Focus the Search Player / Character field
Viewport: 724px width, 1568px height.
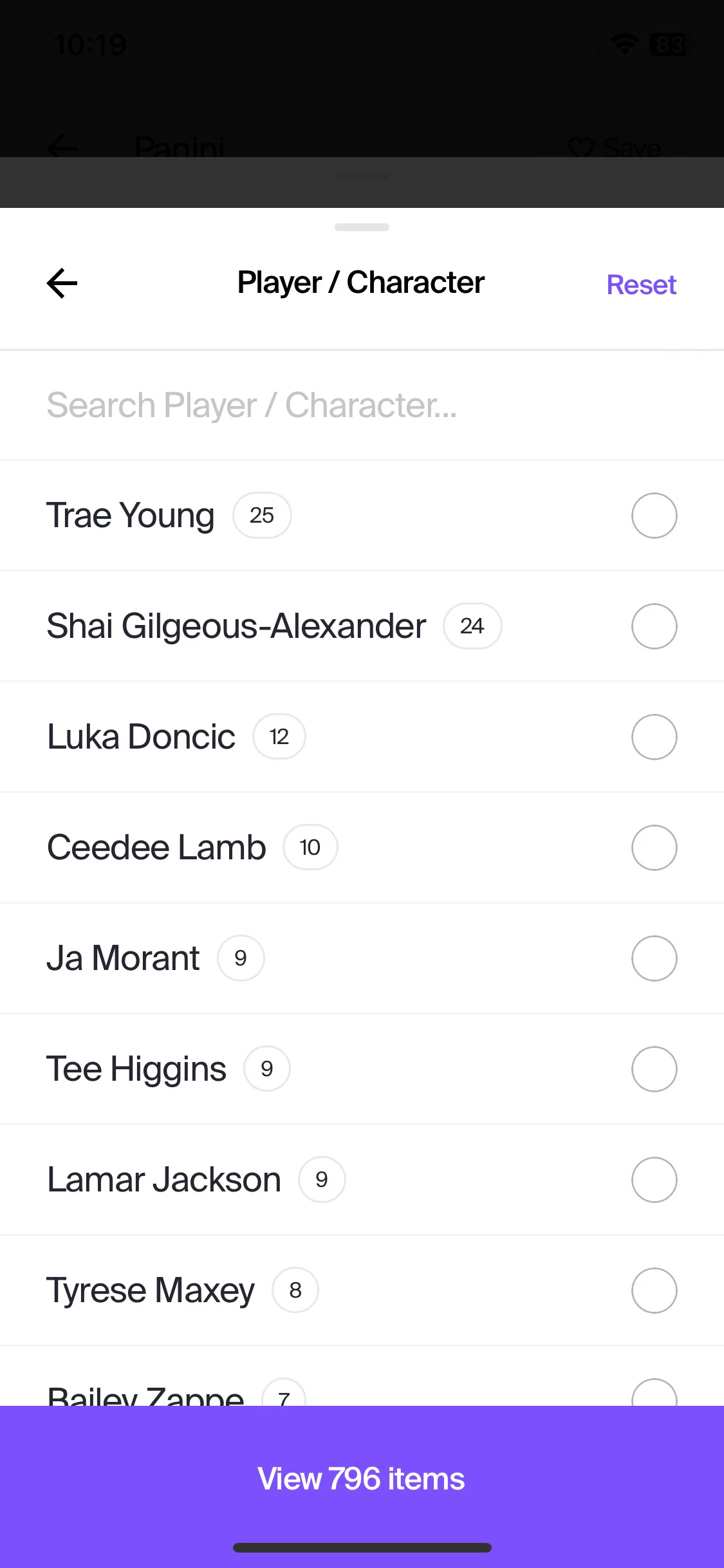[362, 406]
